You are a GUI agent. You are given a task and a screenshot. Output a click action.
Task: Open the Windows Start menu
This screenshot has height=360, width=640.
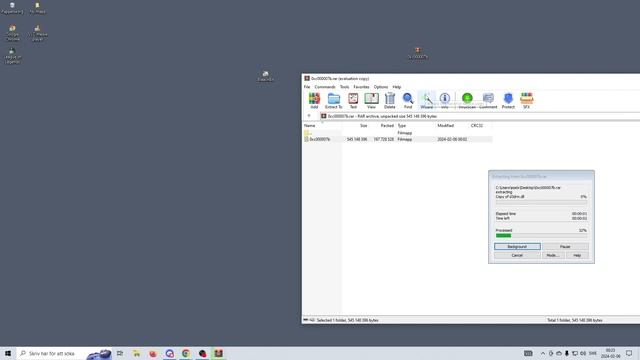8,353
